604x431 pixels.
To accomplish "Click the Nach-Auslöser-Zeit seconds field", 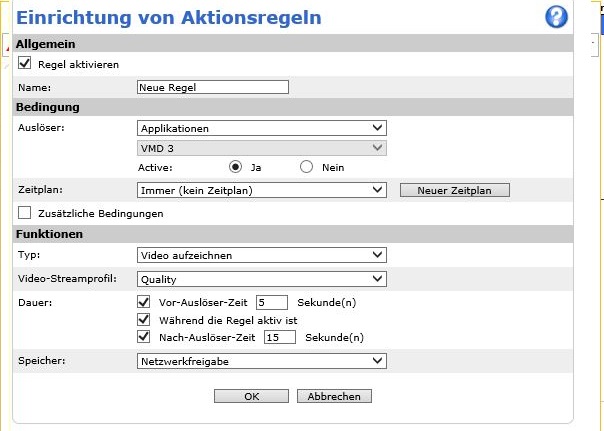I will [280, 337].
